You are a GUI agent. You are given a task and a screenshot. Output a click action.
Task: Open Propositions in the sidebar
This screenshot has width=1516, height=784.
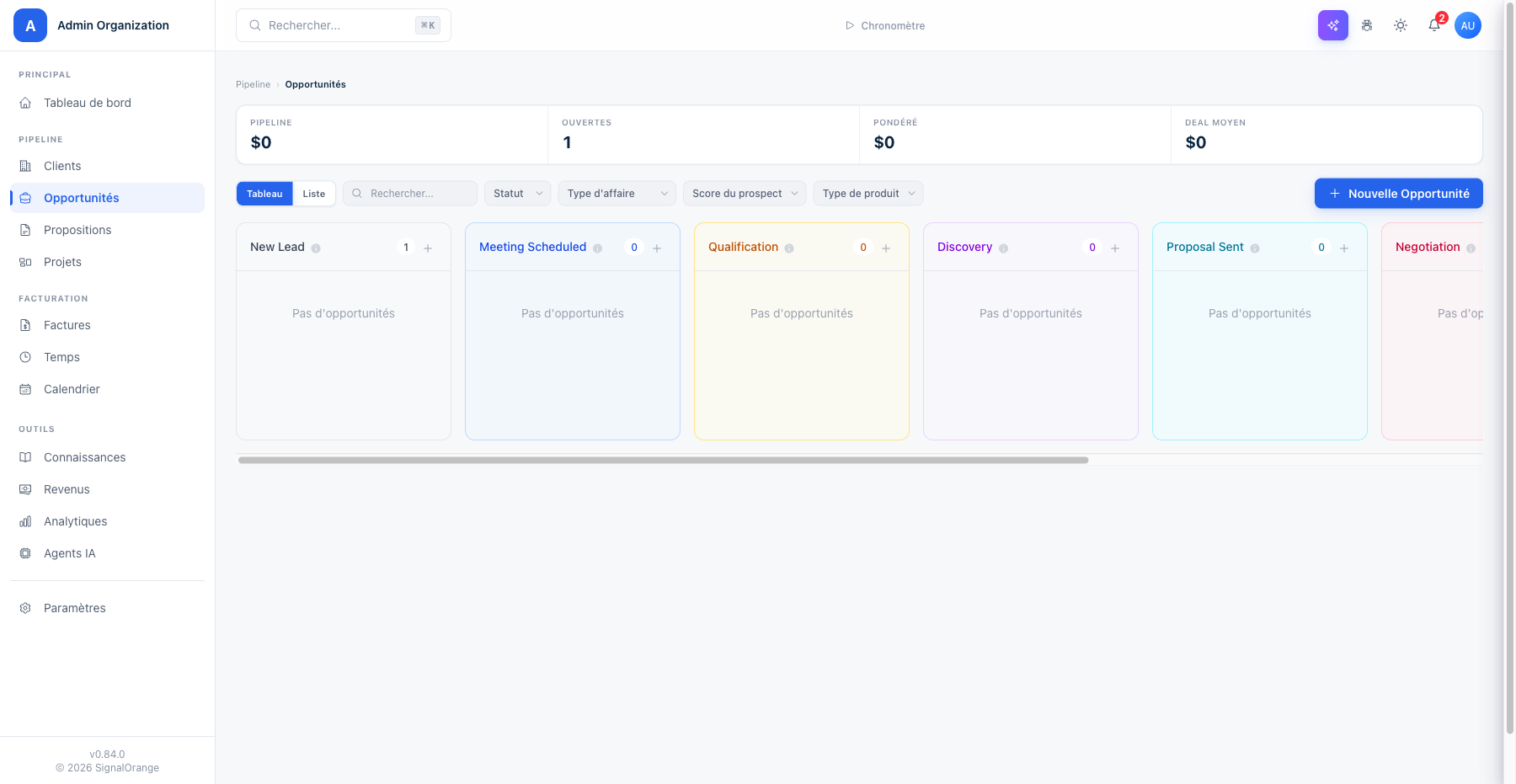pos(107,230)
